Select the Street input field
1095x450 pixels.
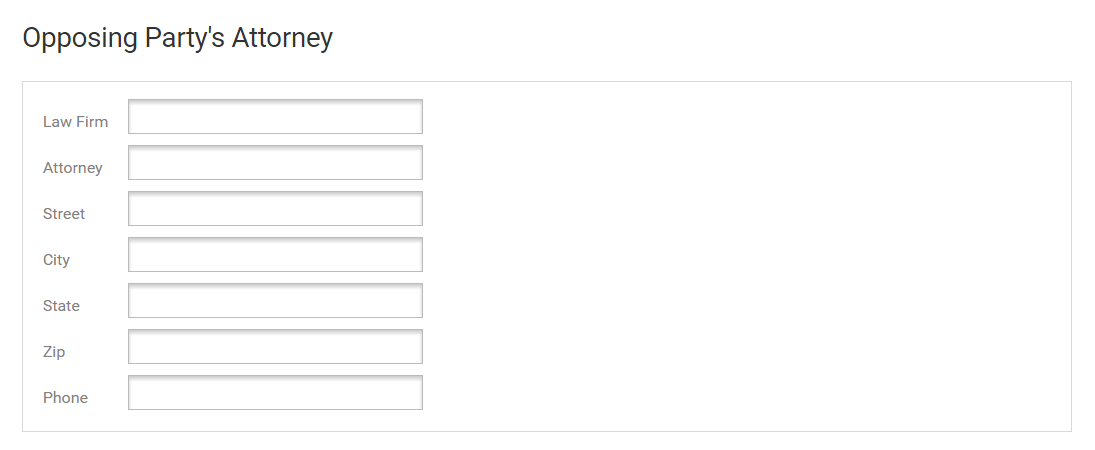275,209
